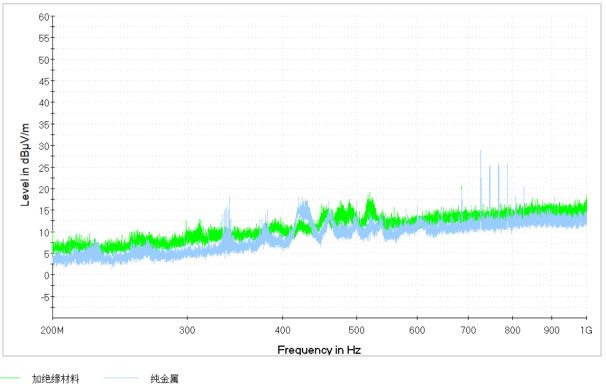
Task: Click the light blue legend line for 纯金属
Action: 121,377
